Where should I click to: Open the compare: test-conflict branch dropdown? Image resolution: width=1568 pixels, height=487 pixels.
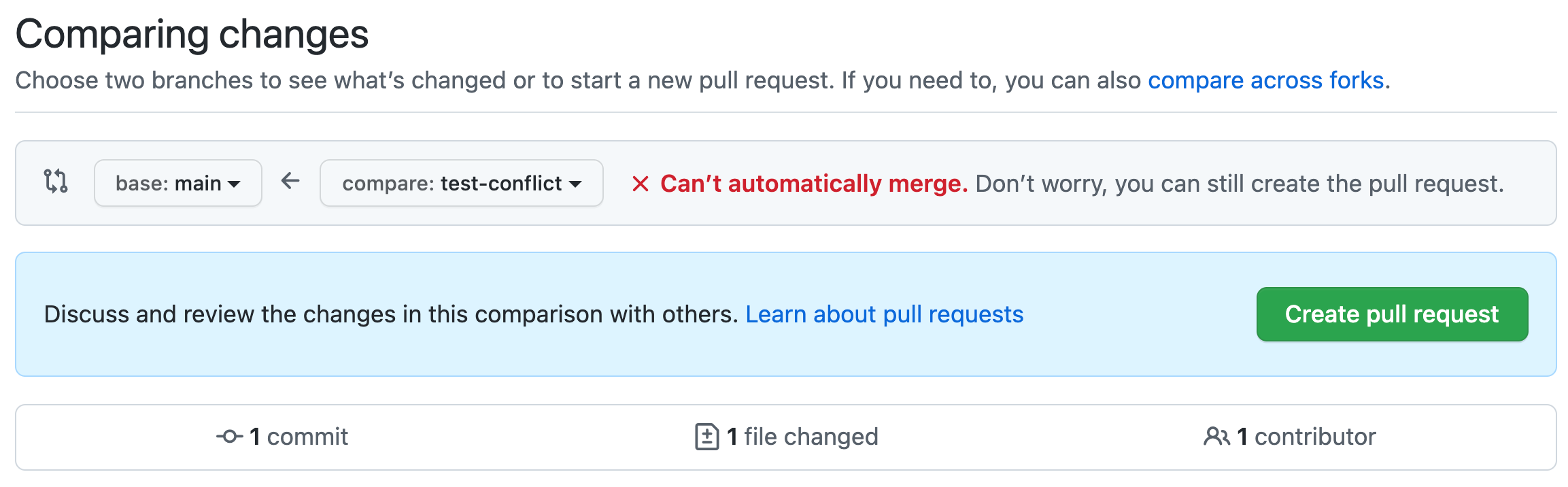point(462,183)
